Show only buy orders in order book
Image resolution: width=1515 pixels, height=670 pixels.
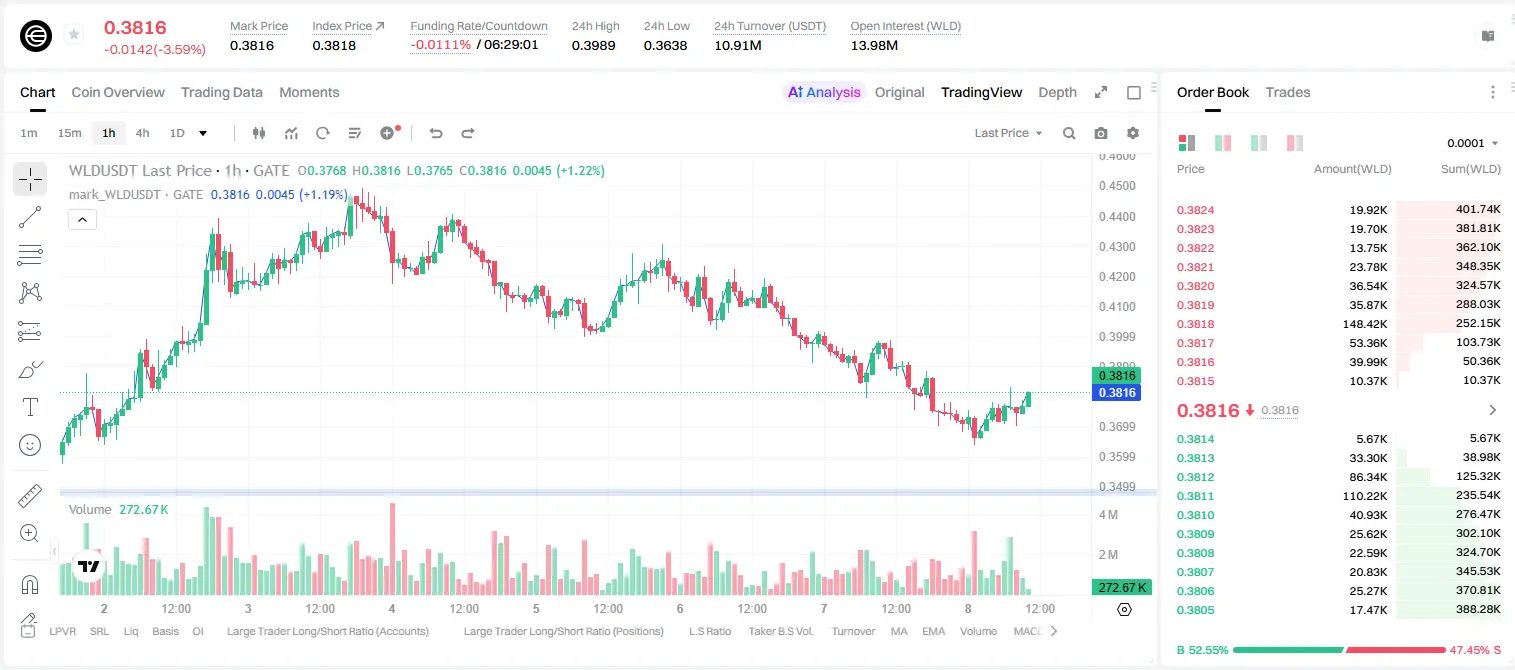pos(1259,143)
